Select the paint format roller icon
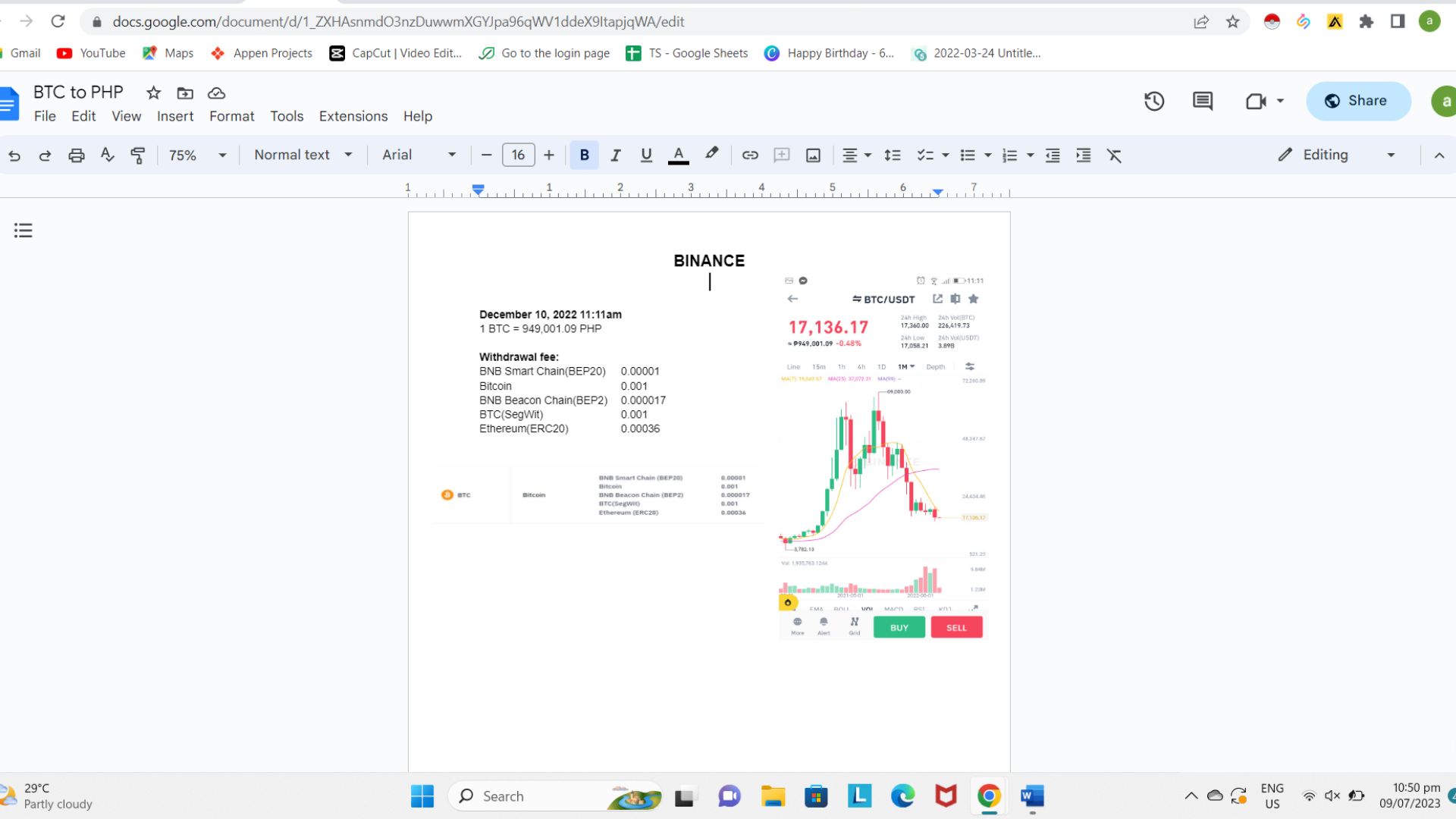1456x819 pixels. point(138,155)
